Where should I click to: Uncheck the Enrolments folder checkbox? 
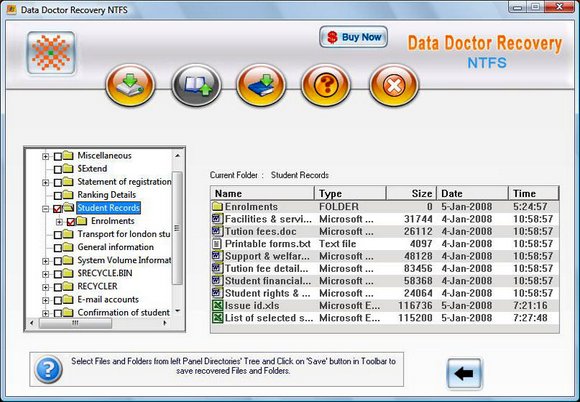pos(71,222)
